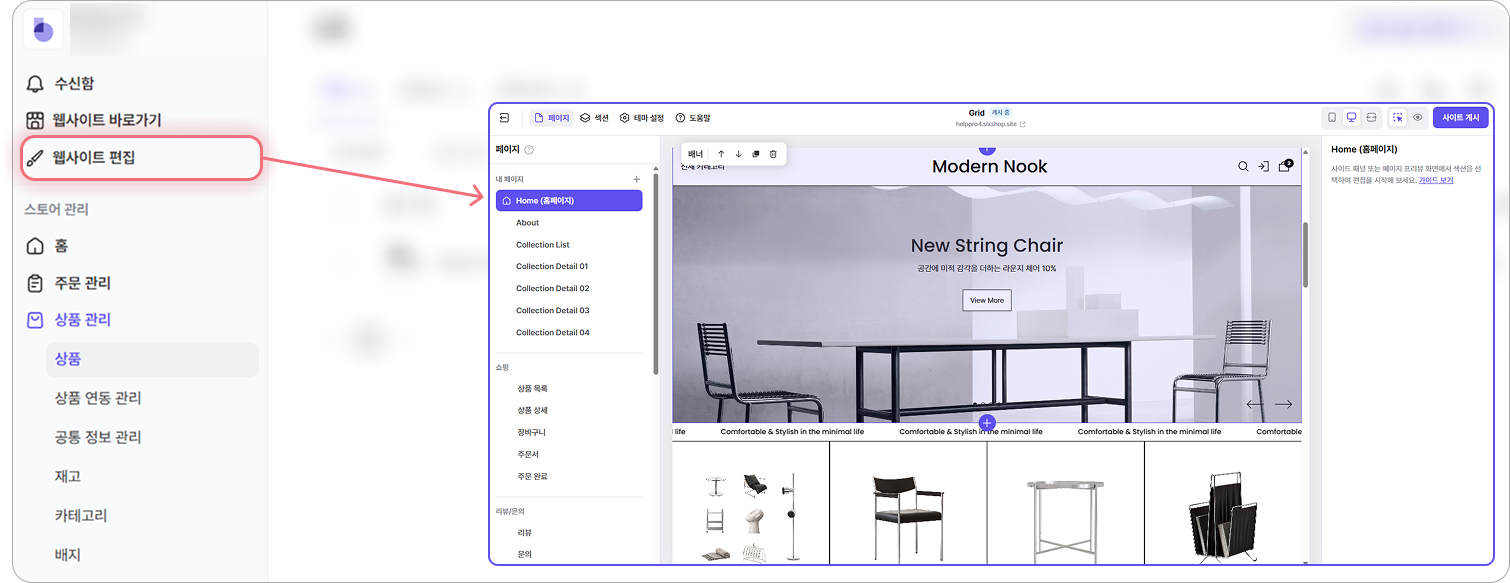
Task: Click the page list panel scrollbar
Action: tap(655, 274)
